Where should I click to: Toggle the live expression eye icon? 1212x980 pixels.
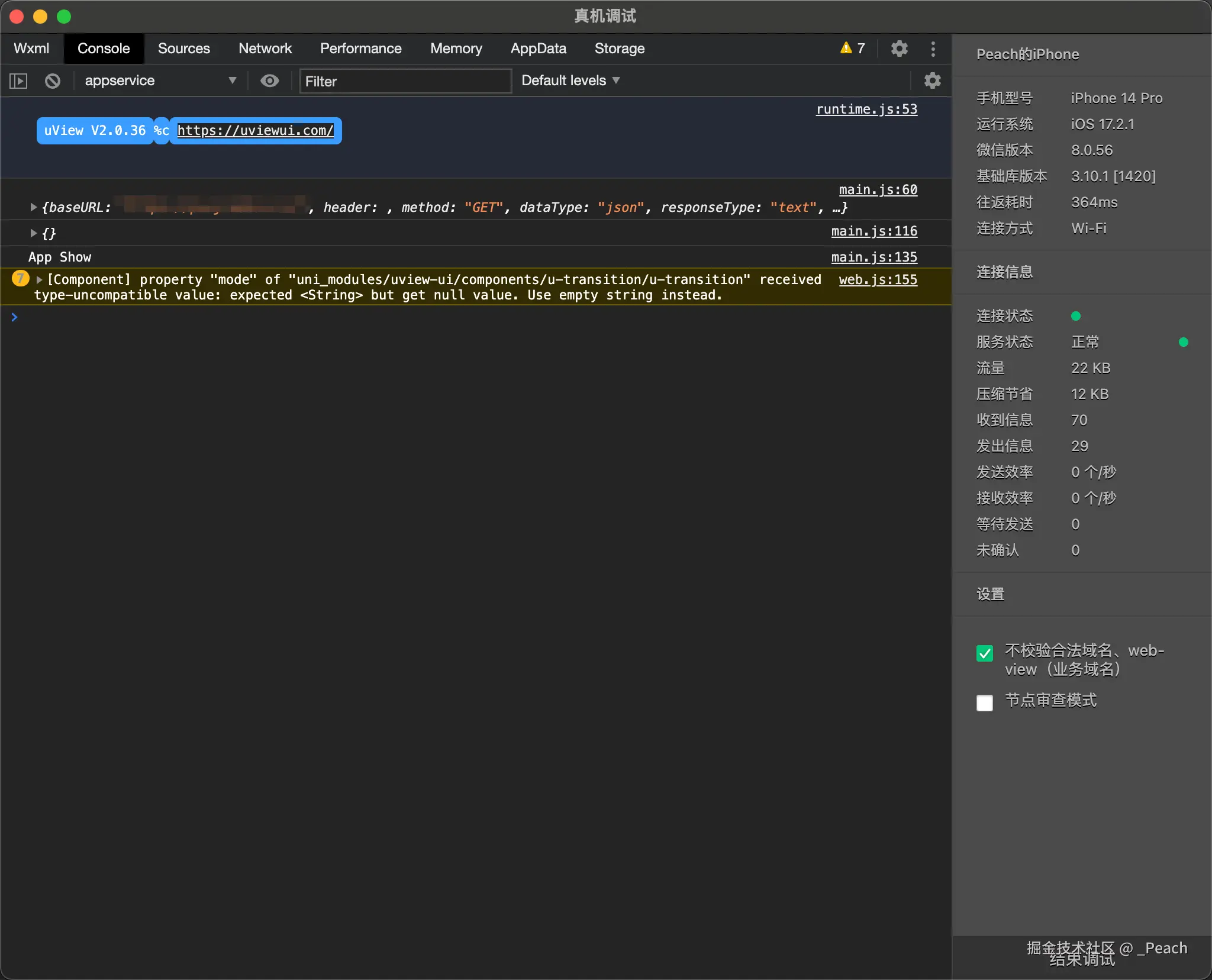pyautogui.click(x=269, y=80)
